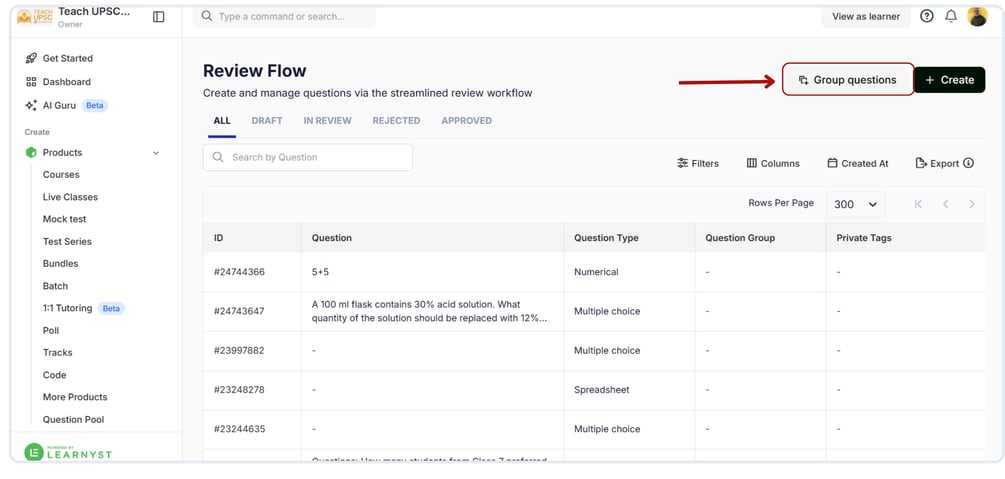Screen dimensions: 1005x479
Task: Click question ID #24743647
Action: click(x=239, y=312)
